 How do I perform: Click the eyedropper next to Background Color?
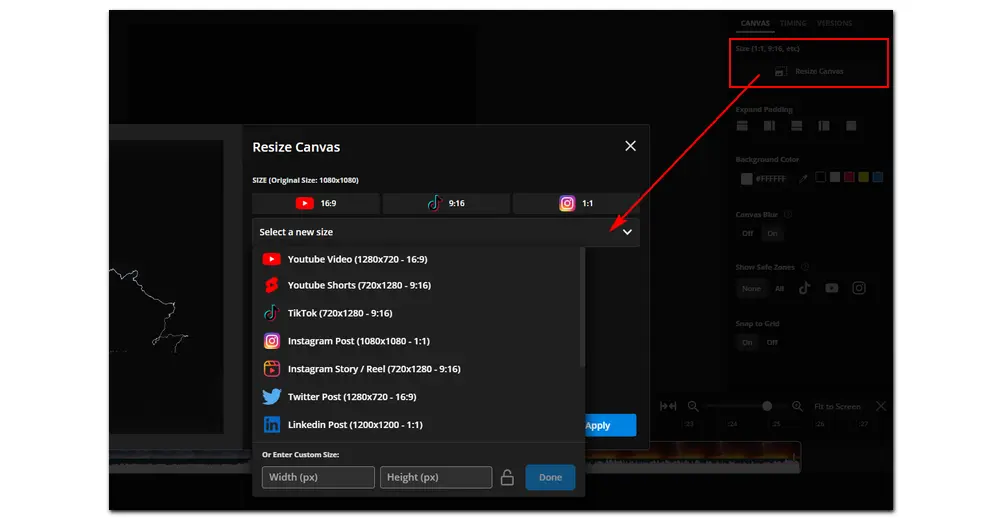pyautogui.click(x=802, y=178)
